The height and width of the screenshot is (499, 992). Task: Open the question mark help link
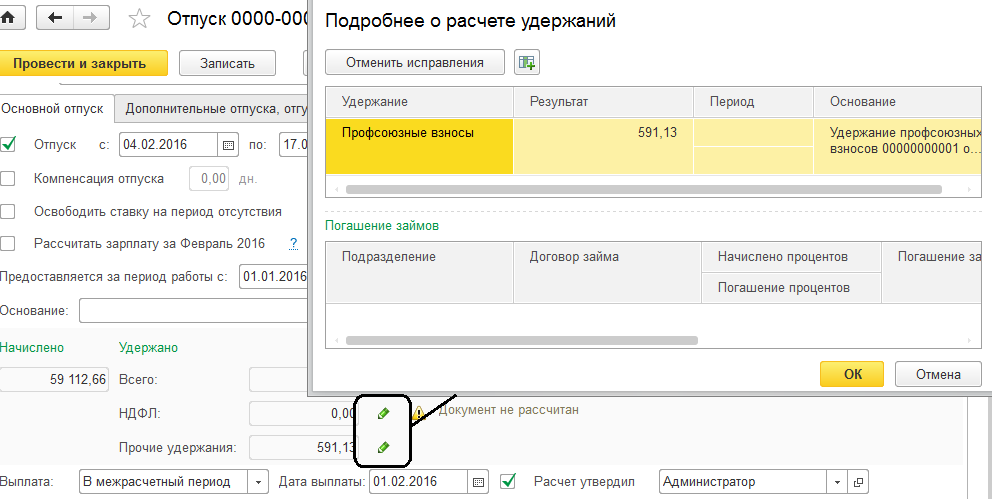(x=294, y=243)
